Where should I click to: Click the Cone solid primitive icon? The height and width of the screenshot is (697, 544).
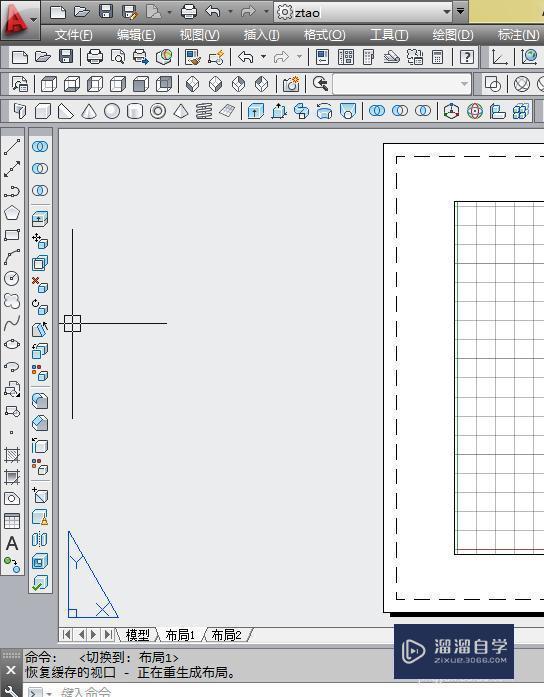pos(89,111)
